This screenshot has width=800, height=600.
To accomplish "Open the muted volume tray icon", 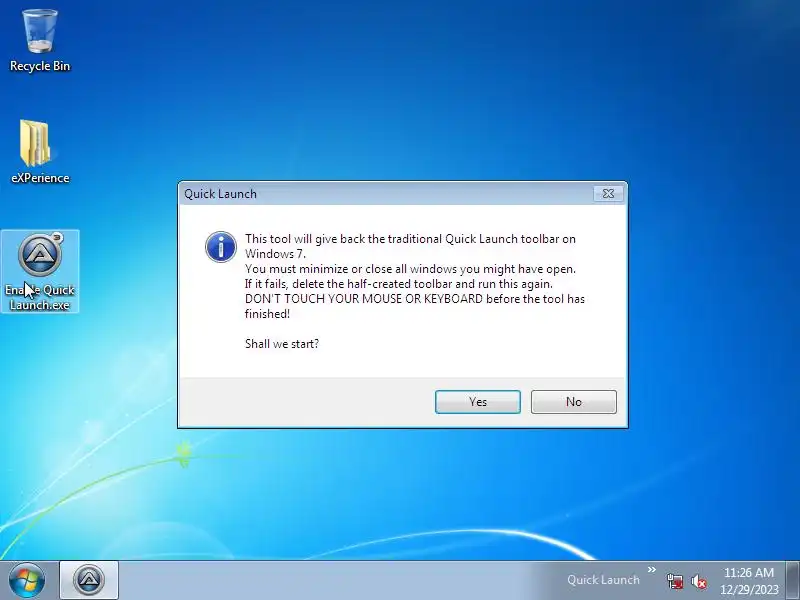I will pyautogui.click(x=698, y=581).
